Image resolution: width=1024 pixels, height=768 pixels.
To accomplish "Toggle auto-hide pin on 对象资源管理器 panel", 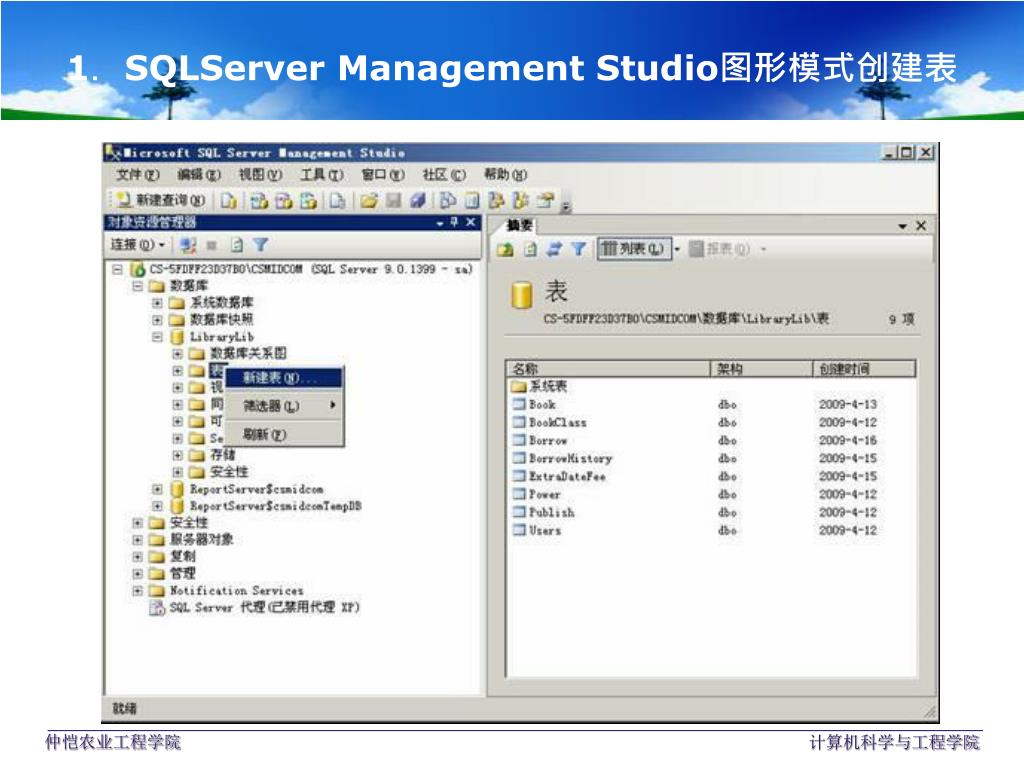I will click(x=455, y=223).
